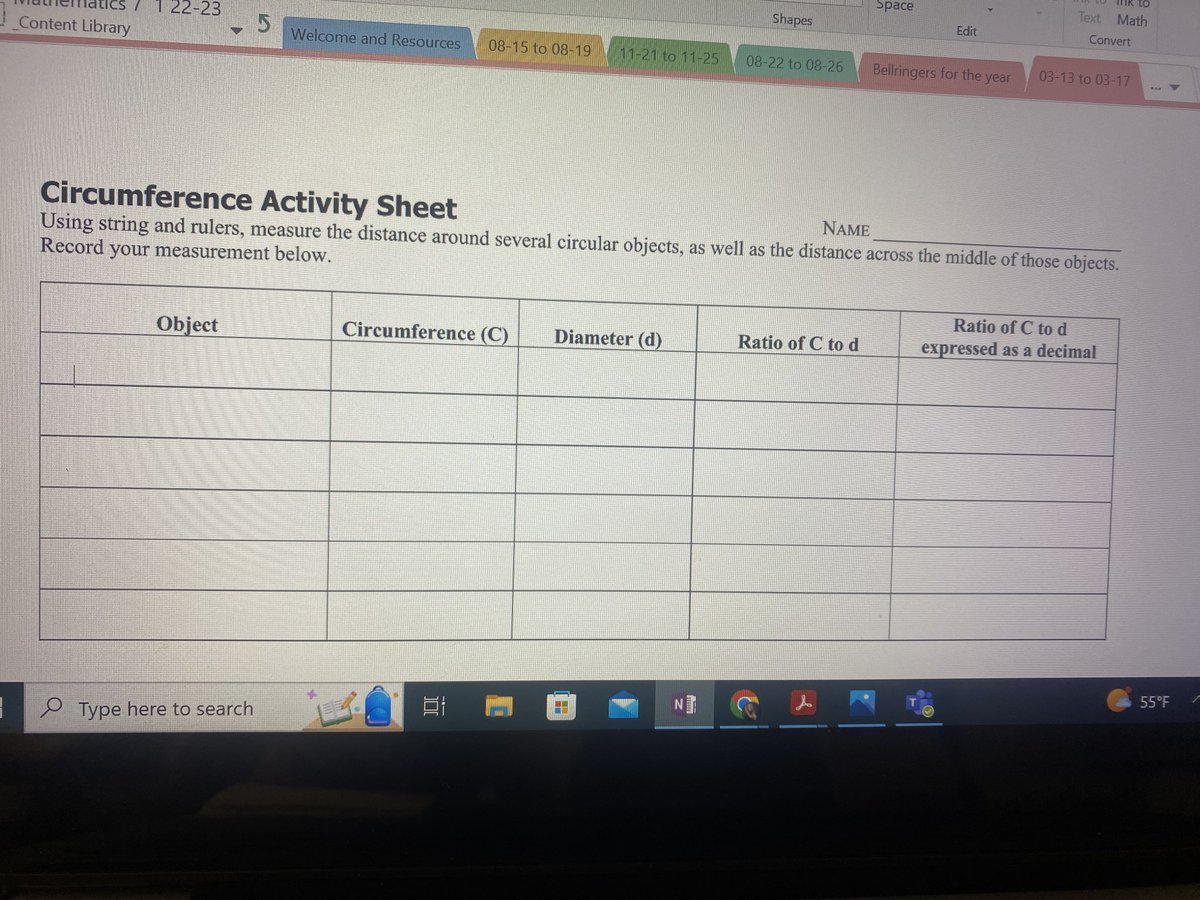
Task: Click the undo arrow beside the notebook name
Action: click(263, 25)
